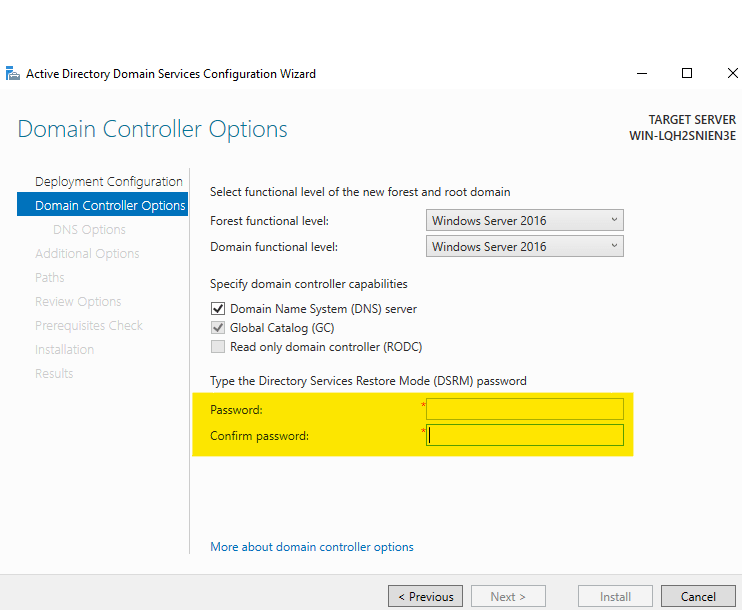Select Paths step in sidebar
Viewport: 742px width, 610px height.
coord(50,278)
